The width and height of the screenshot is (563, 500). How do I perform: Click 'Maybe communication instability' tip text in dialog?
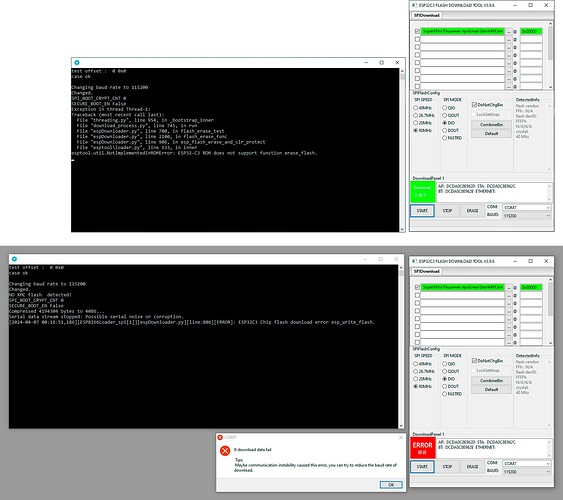point(316,467)
